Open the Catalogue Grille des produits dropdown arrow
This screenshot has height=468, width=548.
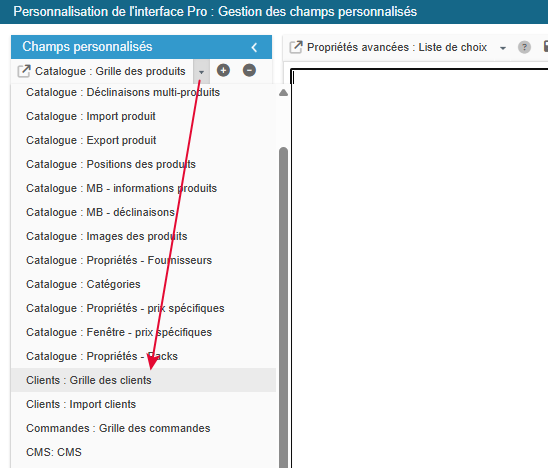click(x=201, y=71)
